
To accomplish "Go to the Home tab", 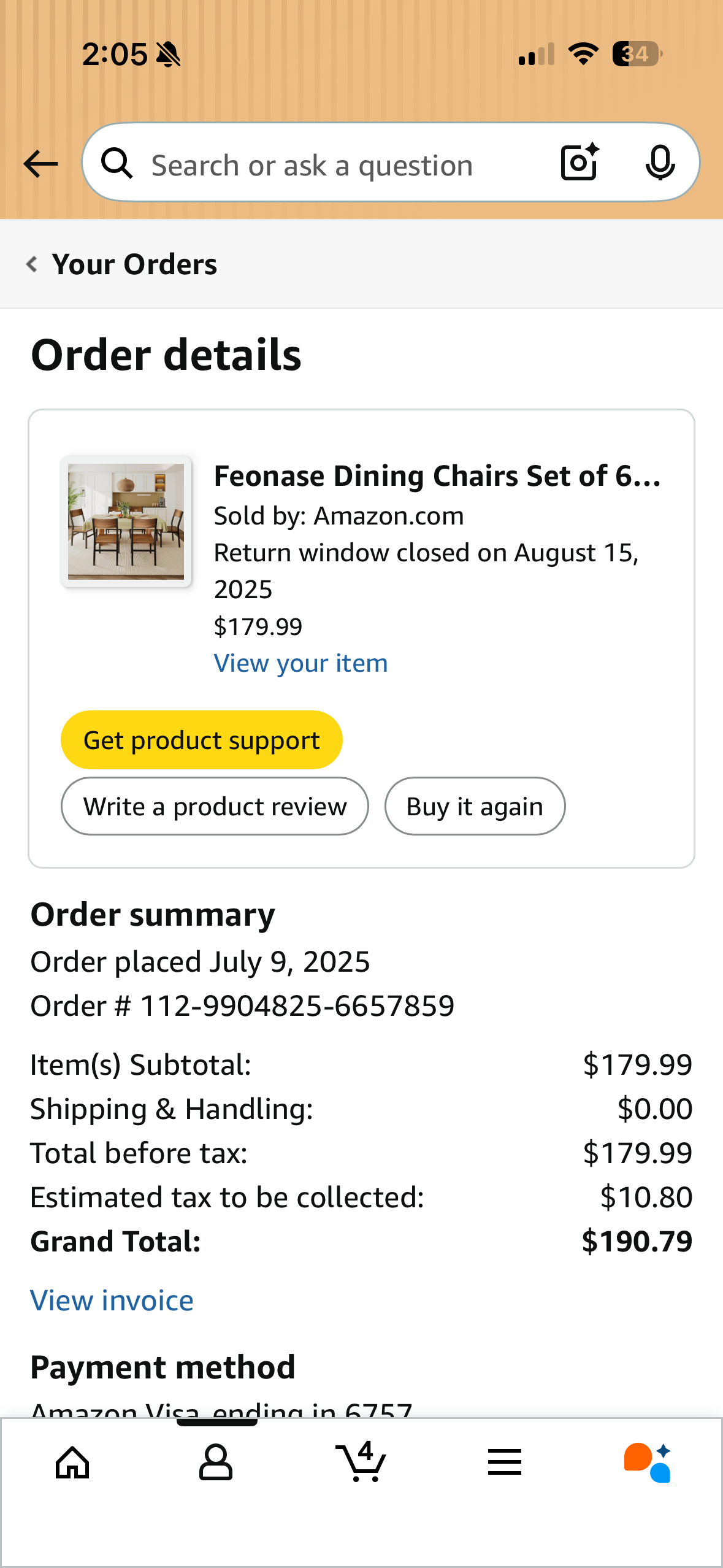I will click(72, 1462).
